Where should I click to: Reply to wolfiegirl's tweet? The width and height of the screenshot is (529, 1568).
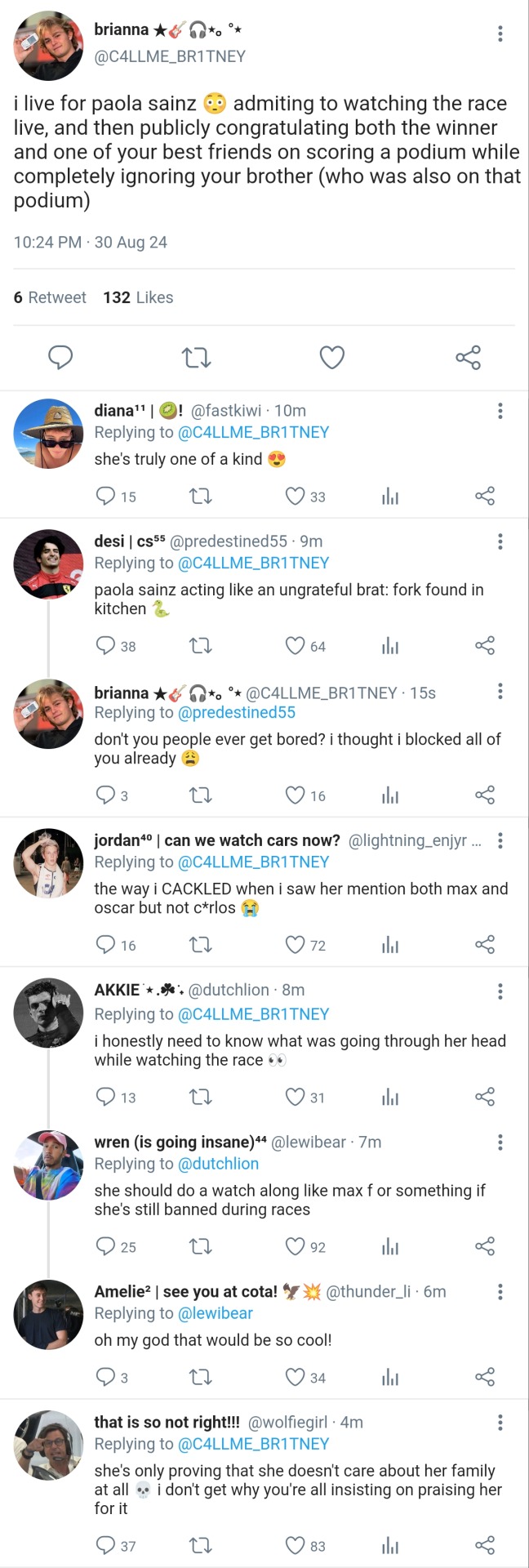pos(106,1545)
